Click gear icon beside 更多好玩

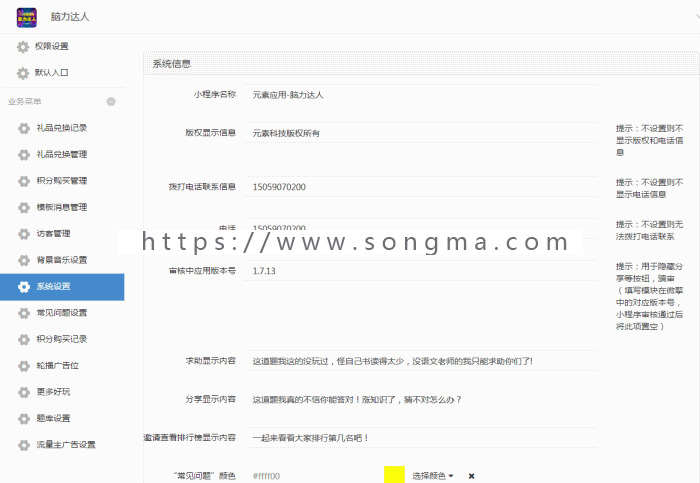click(24, 392)
